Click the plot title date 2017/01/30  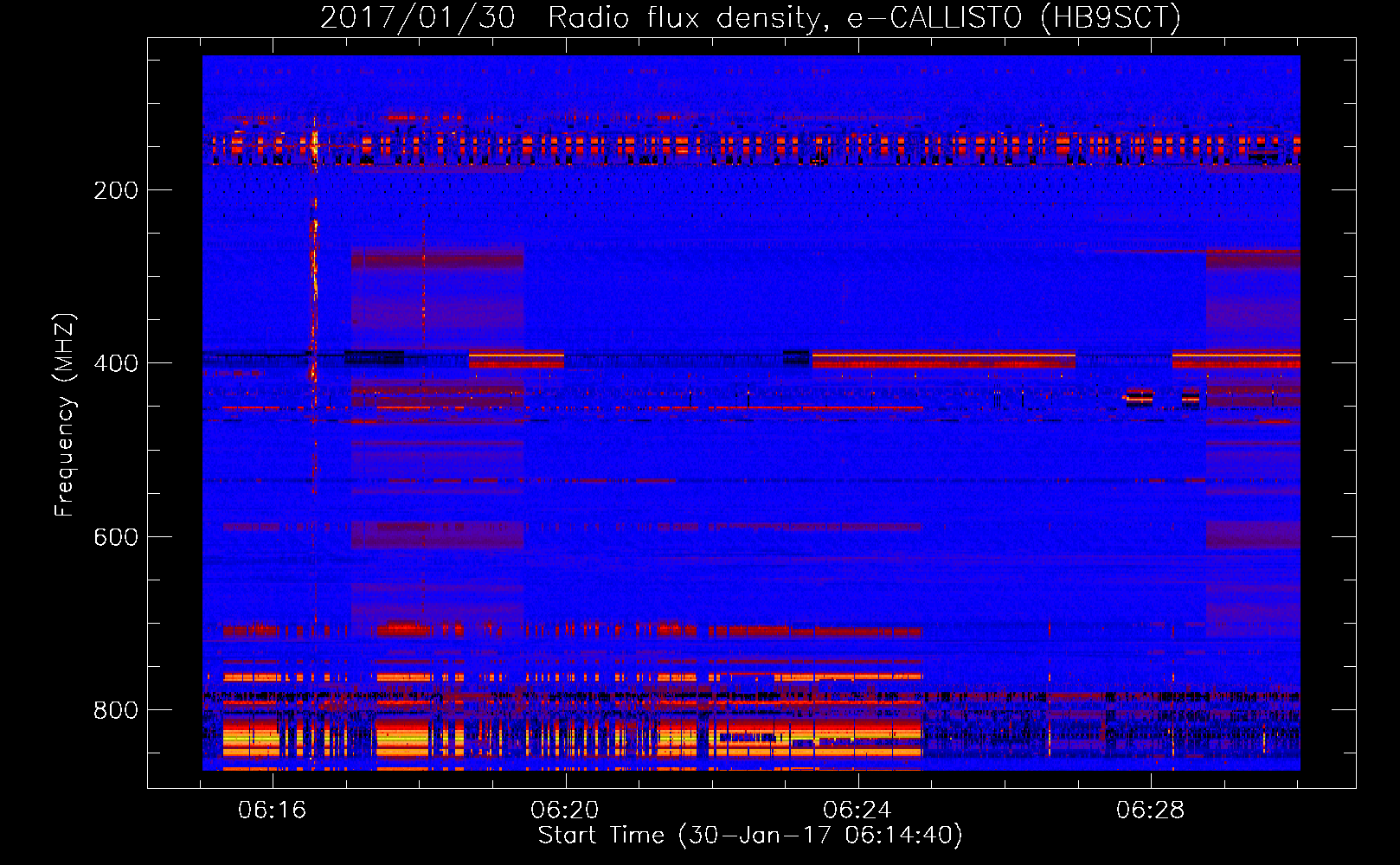click(418, 18)
